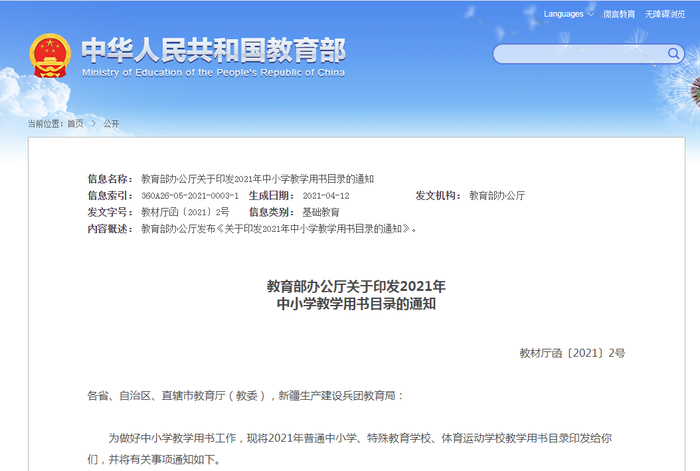The width and height of the screenshot is (700, 471).
Task: Click the 内容概述 summary text
Action: click(x=279, y=229)
